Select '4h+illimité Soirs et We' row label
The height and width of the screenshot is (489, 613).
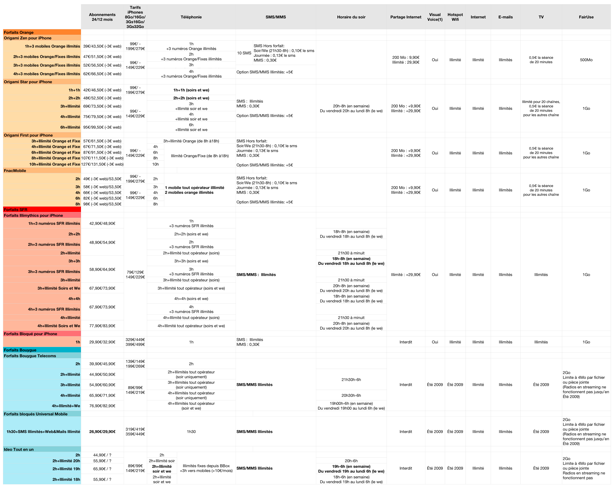[59, 326]
